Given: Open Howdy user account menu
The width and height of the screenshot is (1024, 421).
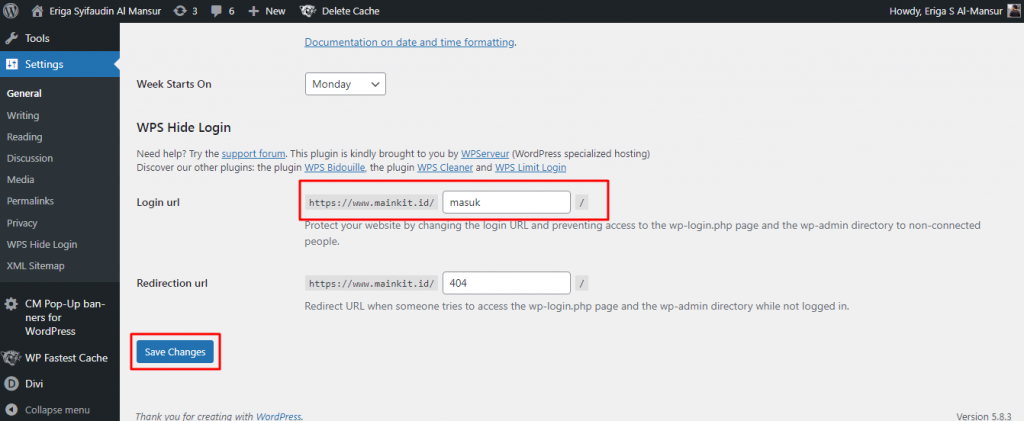Looking at the screenshot, I should pyautogui.click(x=951, y=11).
